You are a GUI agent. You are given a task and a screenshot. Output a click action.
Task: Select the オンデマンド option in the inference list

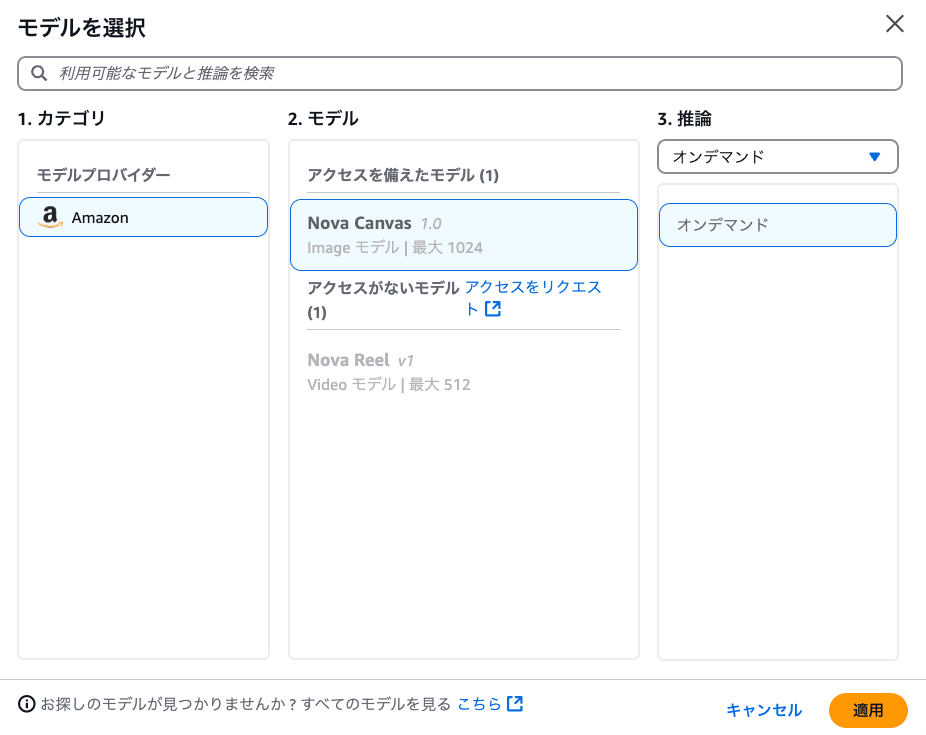coord(778,225)
